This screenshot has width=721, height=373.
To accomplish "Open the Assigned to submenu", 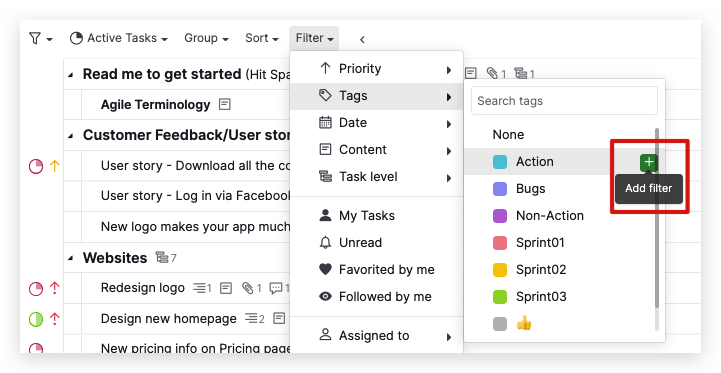I will [x=376, y=336].
